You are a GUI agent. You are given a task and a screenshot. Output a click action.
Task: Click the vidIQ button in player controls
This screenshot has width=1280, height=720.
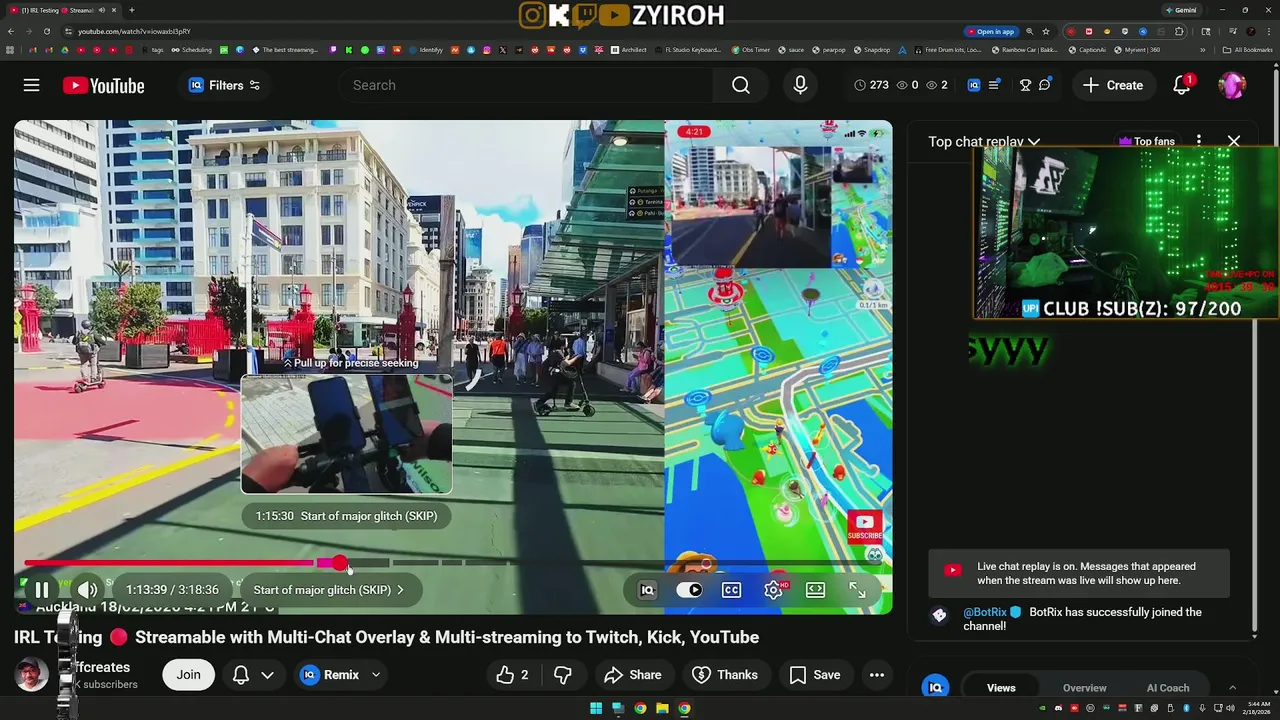pyautogui.click(x=647, y=590)
